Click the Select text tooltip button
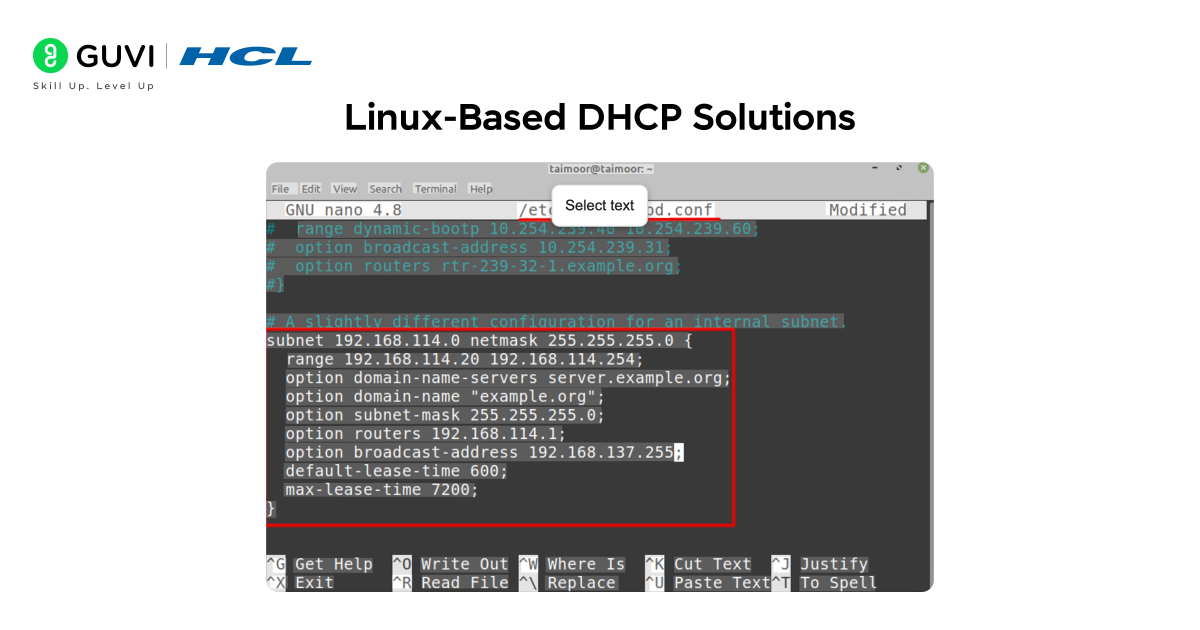This screenshot has width=1200, height=630. 599,205
